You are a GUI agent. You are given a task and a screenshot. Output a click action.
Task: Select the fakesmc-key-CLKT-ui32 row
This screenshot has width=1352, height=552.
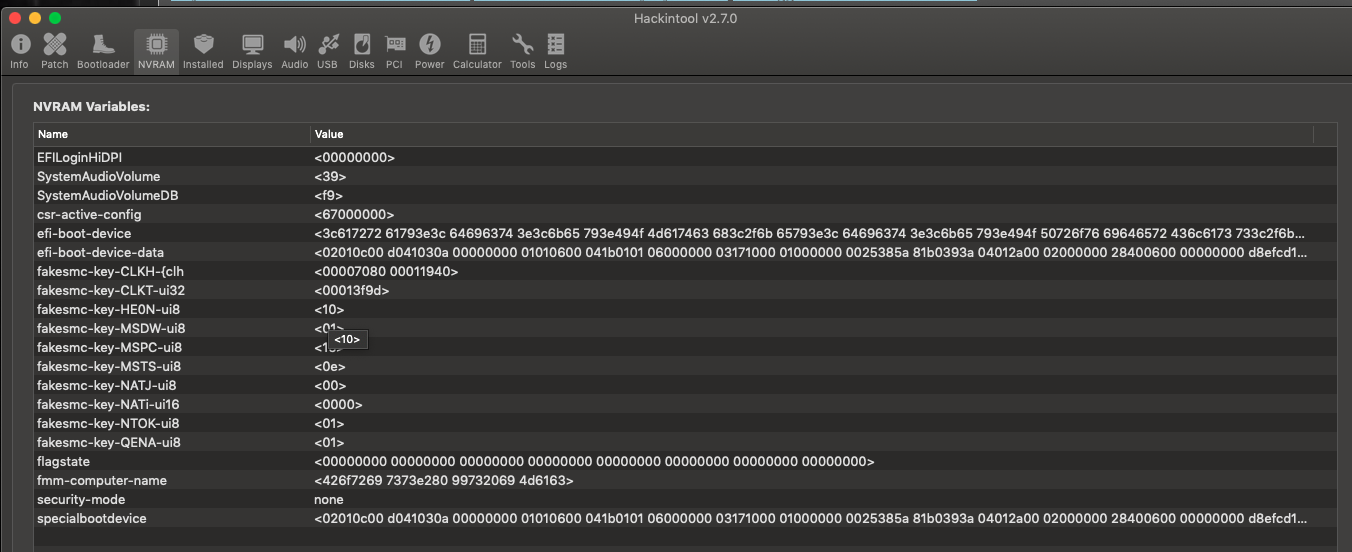point(685,291)
